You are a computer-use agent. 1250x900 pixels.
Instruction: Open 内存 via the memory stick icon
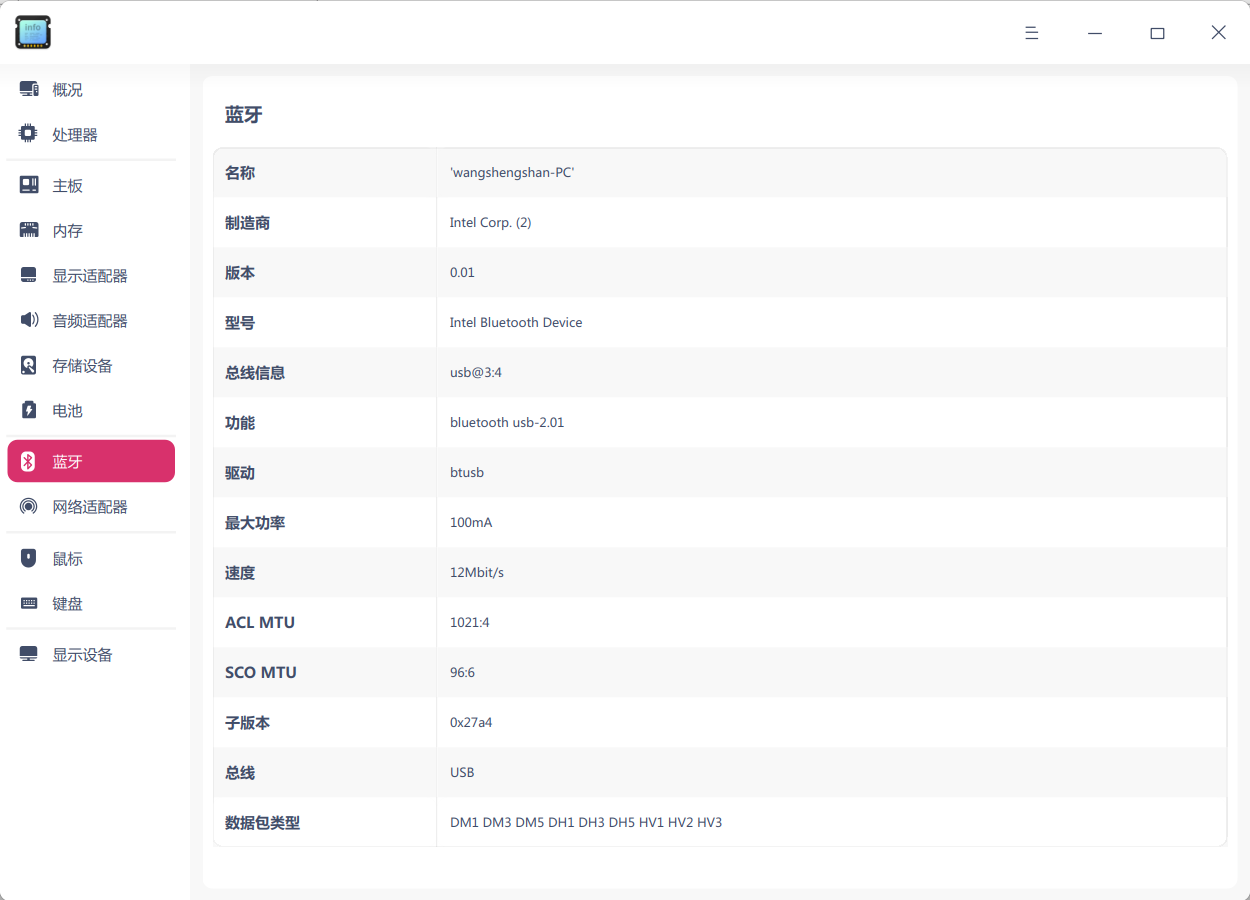tap(27, 229)
